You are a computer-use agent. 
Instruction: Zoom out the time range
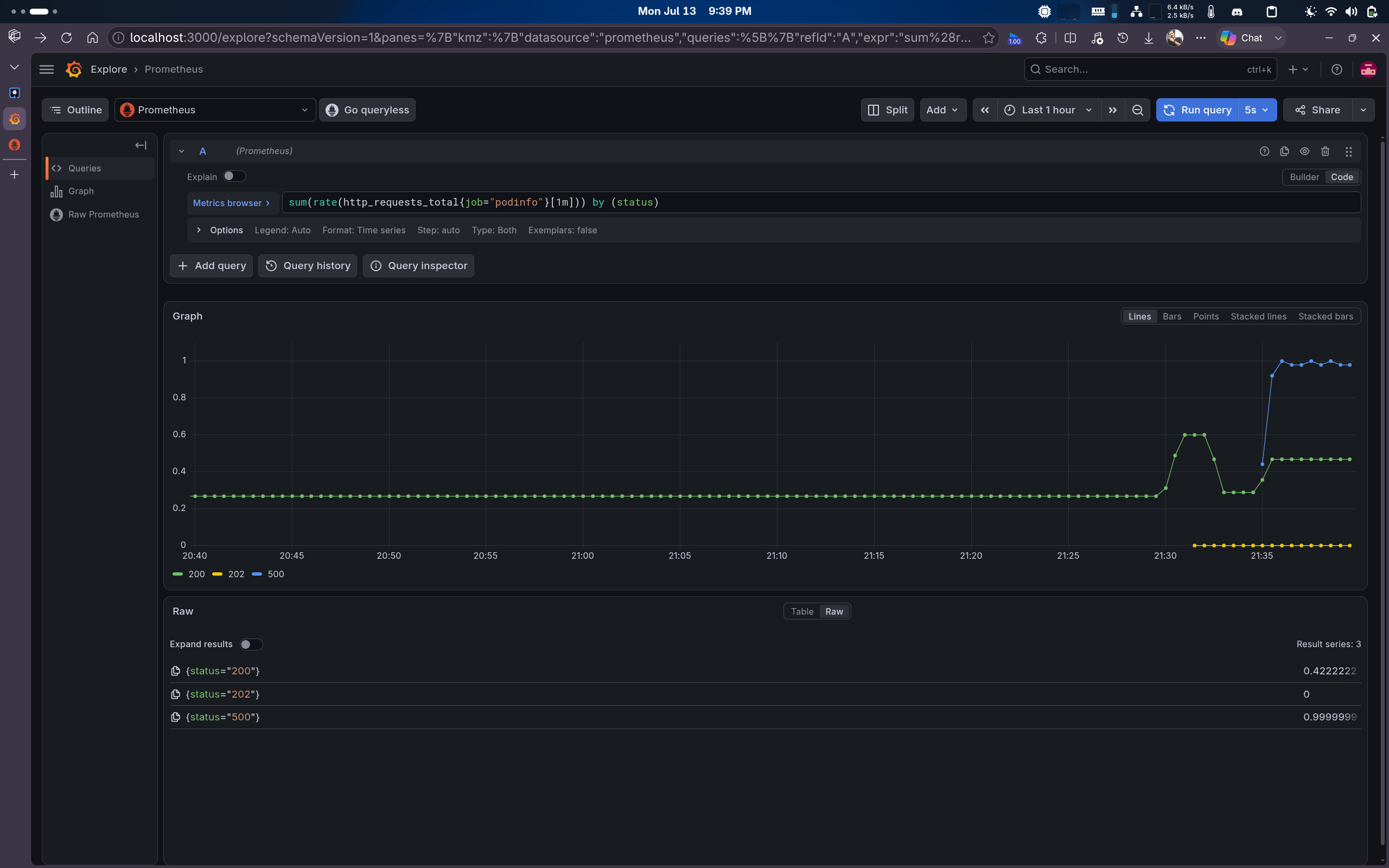1138,110
